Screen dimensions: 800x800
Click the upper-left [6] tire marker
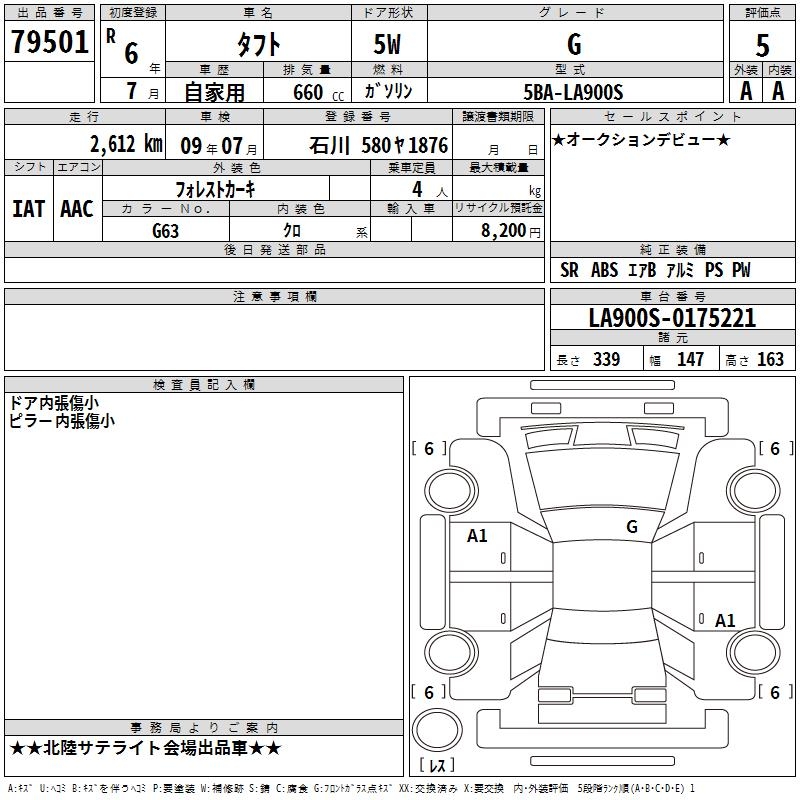429,449
